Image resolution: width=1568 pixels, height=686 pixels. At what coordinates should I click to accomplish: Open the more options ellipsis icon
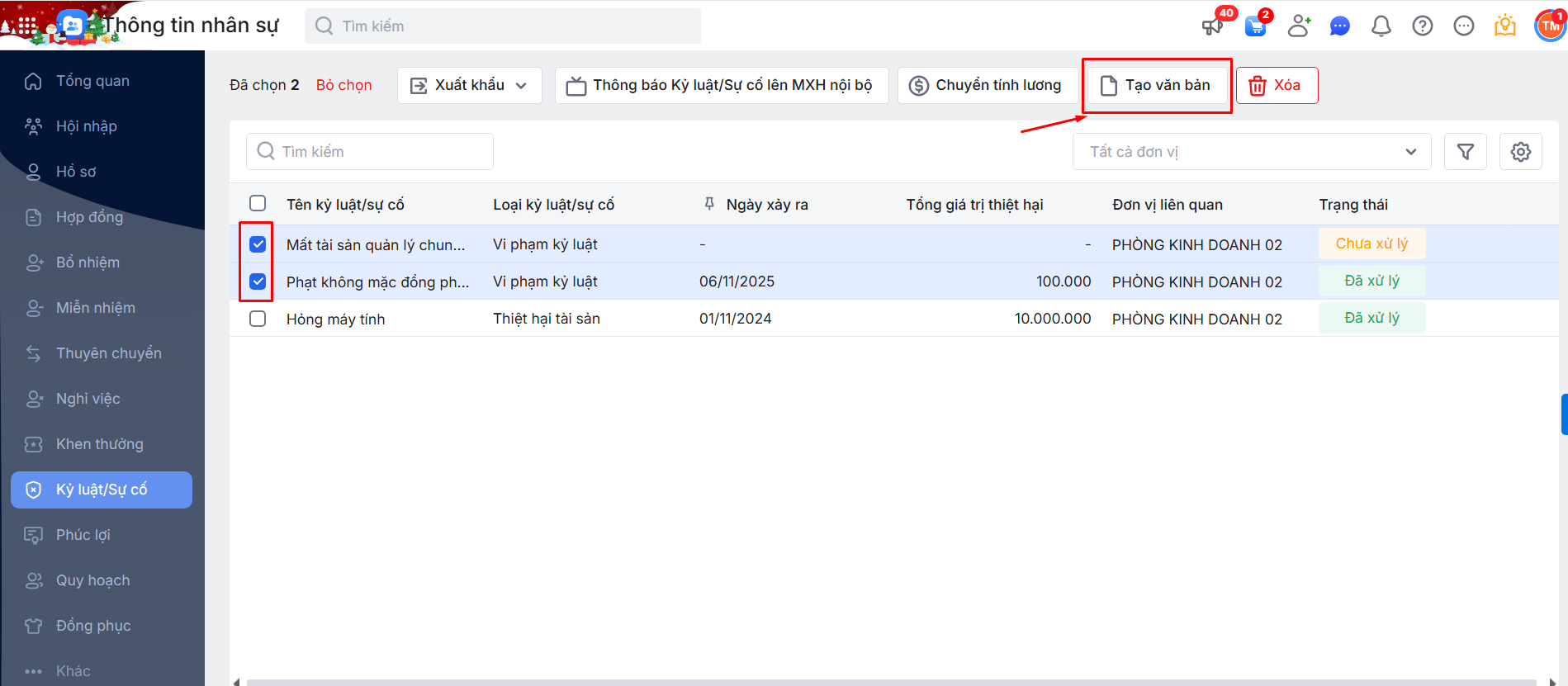pyautogui.click(x=1464, y=26)
